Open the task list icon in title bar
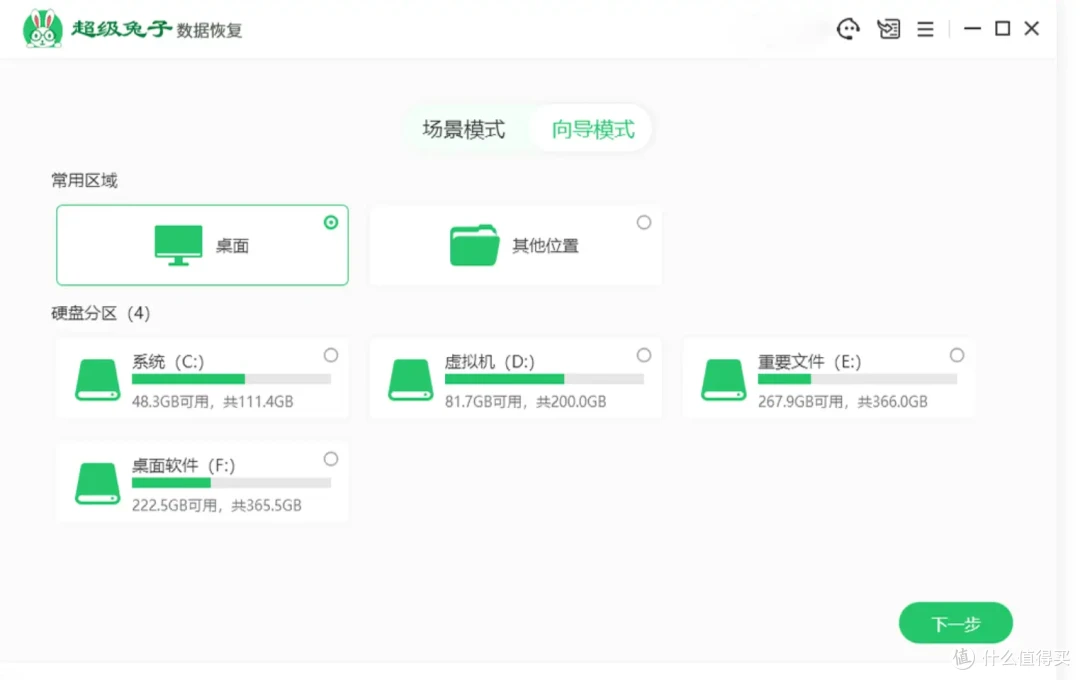This screenshot has width=1080, height=680. click(888, 29)
